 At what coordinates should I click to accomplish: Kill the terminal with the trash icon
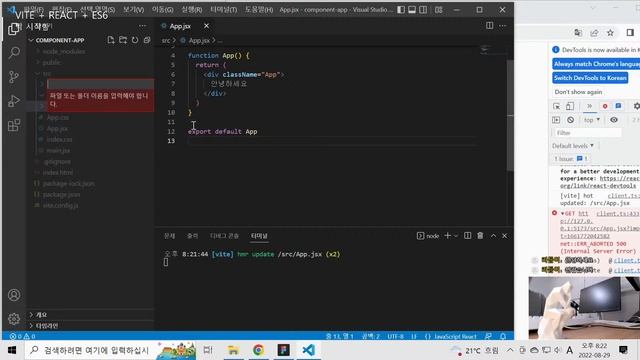click(480, 236)
